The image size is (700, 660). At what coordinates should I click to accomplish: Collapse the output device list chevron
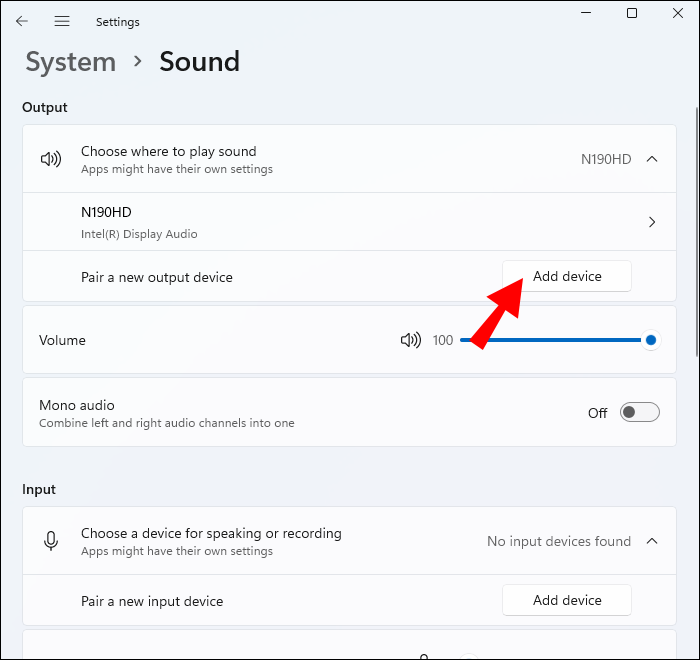652,159
